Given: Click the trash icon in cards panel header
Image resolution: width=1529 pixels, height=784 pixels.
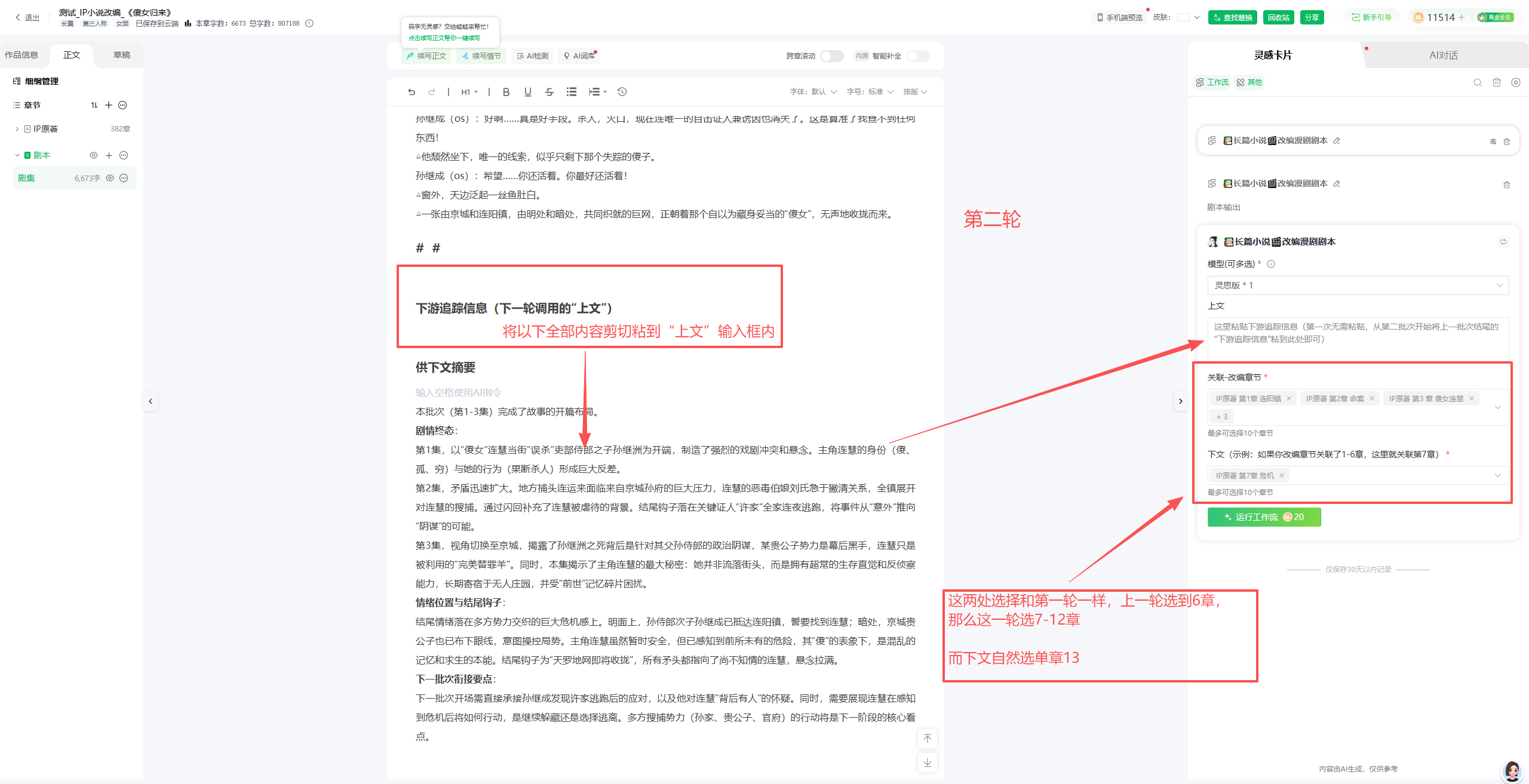Looking at the screenshot, I should (x=1497, y=82).
